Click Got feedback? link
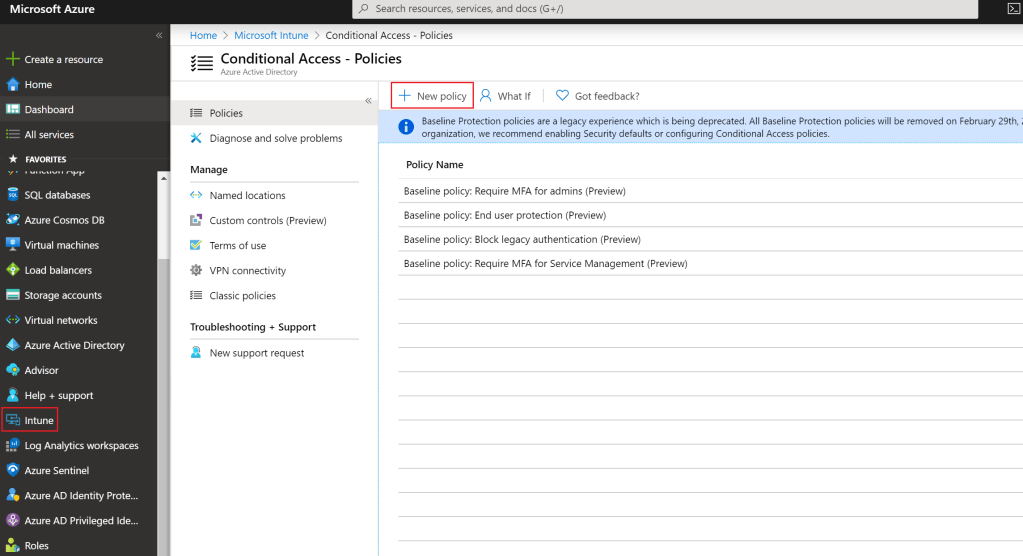 click(x=598, y=96)
